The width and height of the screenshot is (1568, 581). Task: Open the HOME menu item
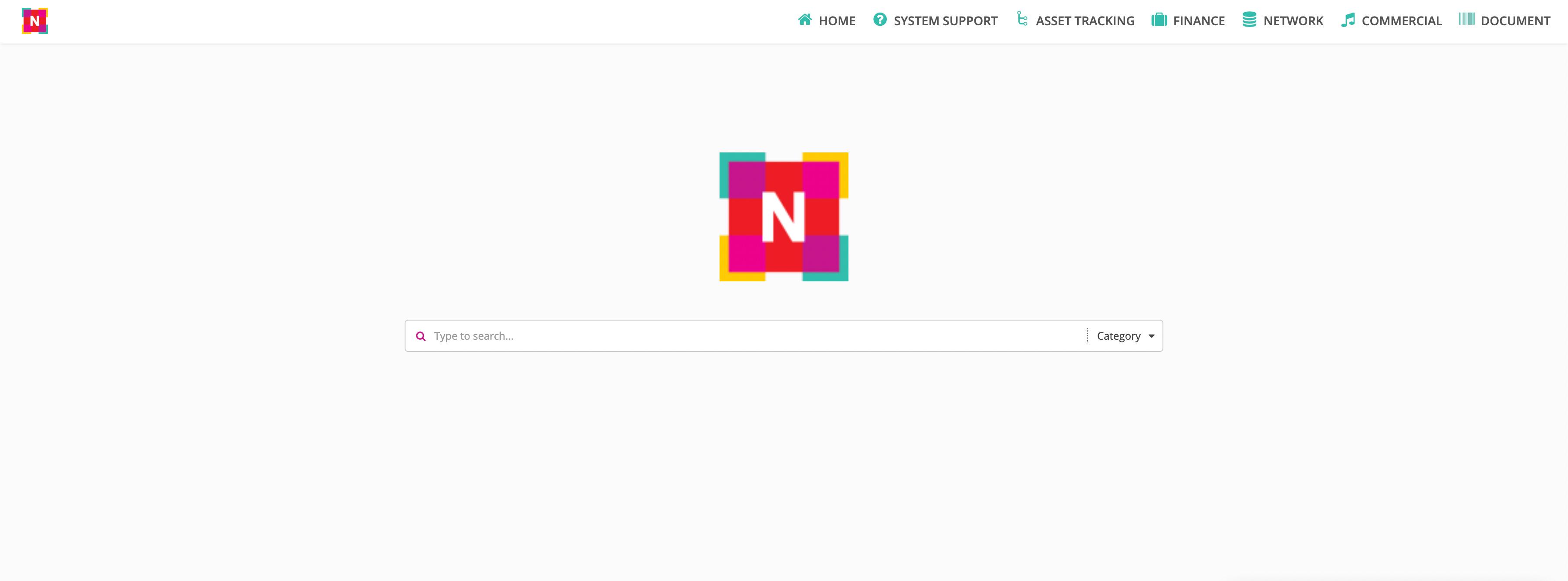pos(837,21)
